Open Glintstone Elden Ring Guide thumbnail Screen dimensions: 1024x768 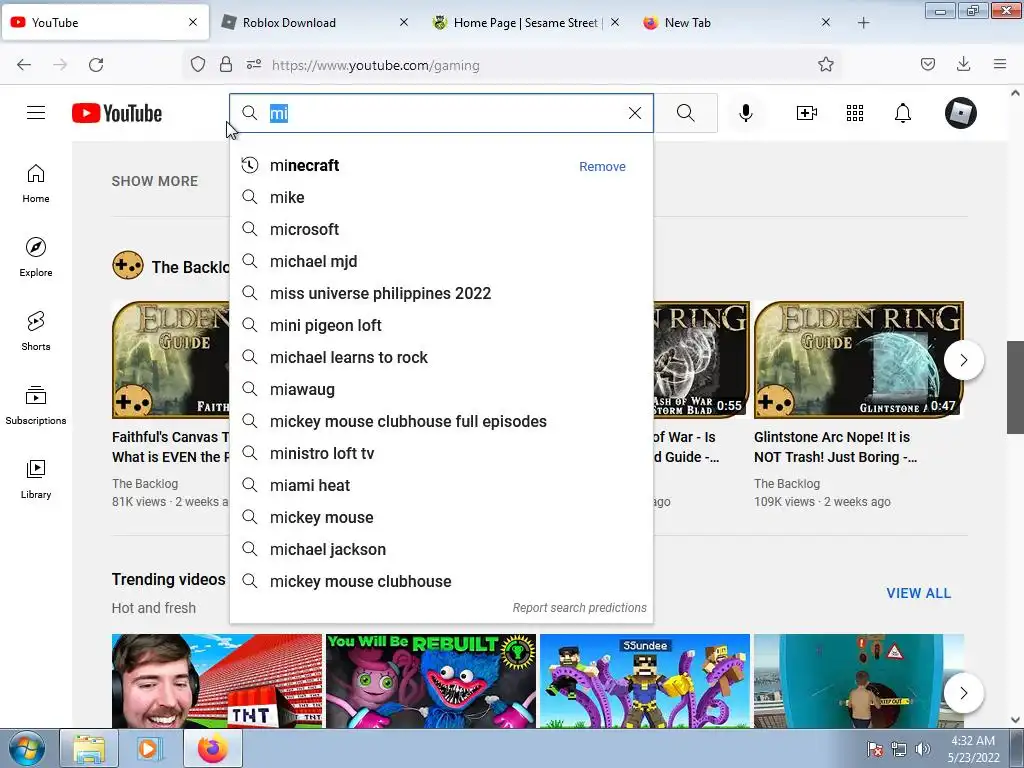859,360
